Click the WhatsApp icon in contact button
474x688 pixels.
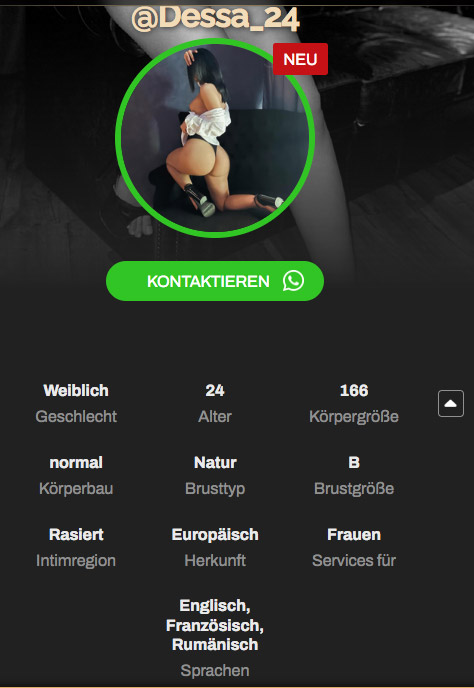pos(293,281)
